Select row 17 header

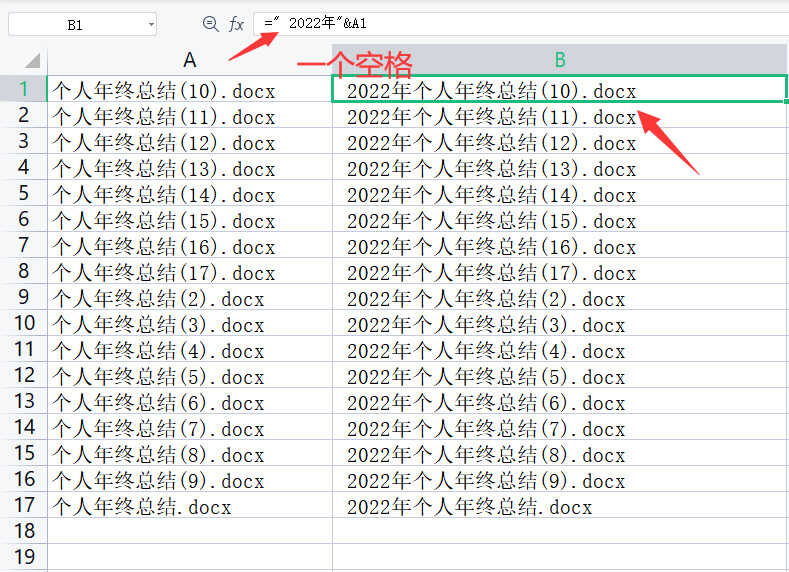[23, 506]
